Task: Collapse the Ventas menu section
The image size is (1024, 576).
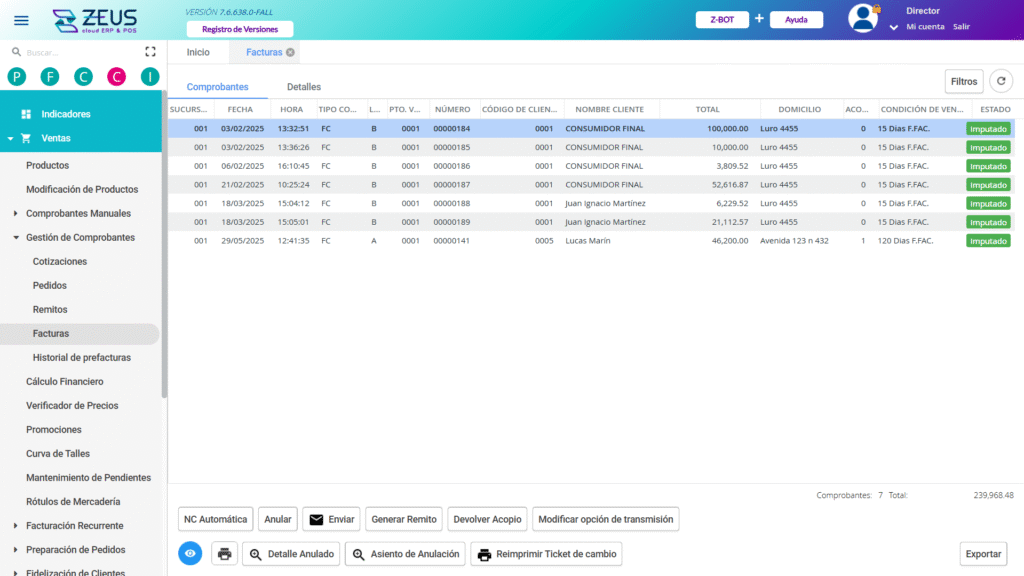Action: (x=10, y=138)
